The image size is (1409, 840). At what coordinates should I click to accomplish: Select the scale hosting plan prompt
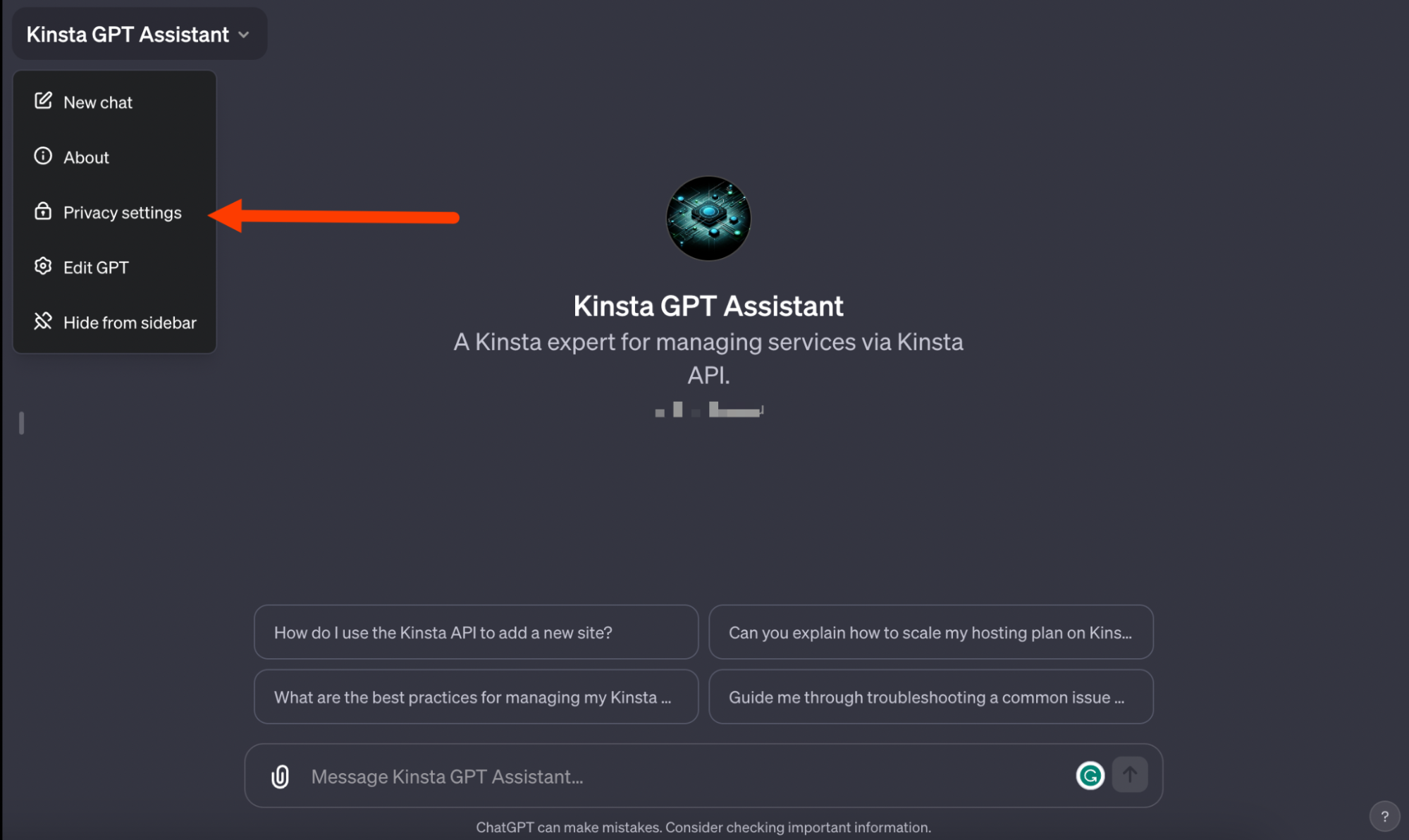click(930, 632)
